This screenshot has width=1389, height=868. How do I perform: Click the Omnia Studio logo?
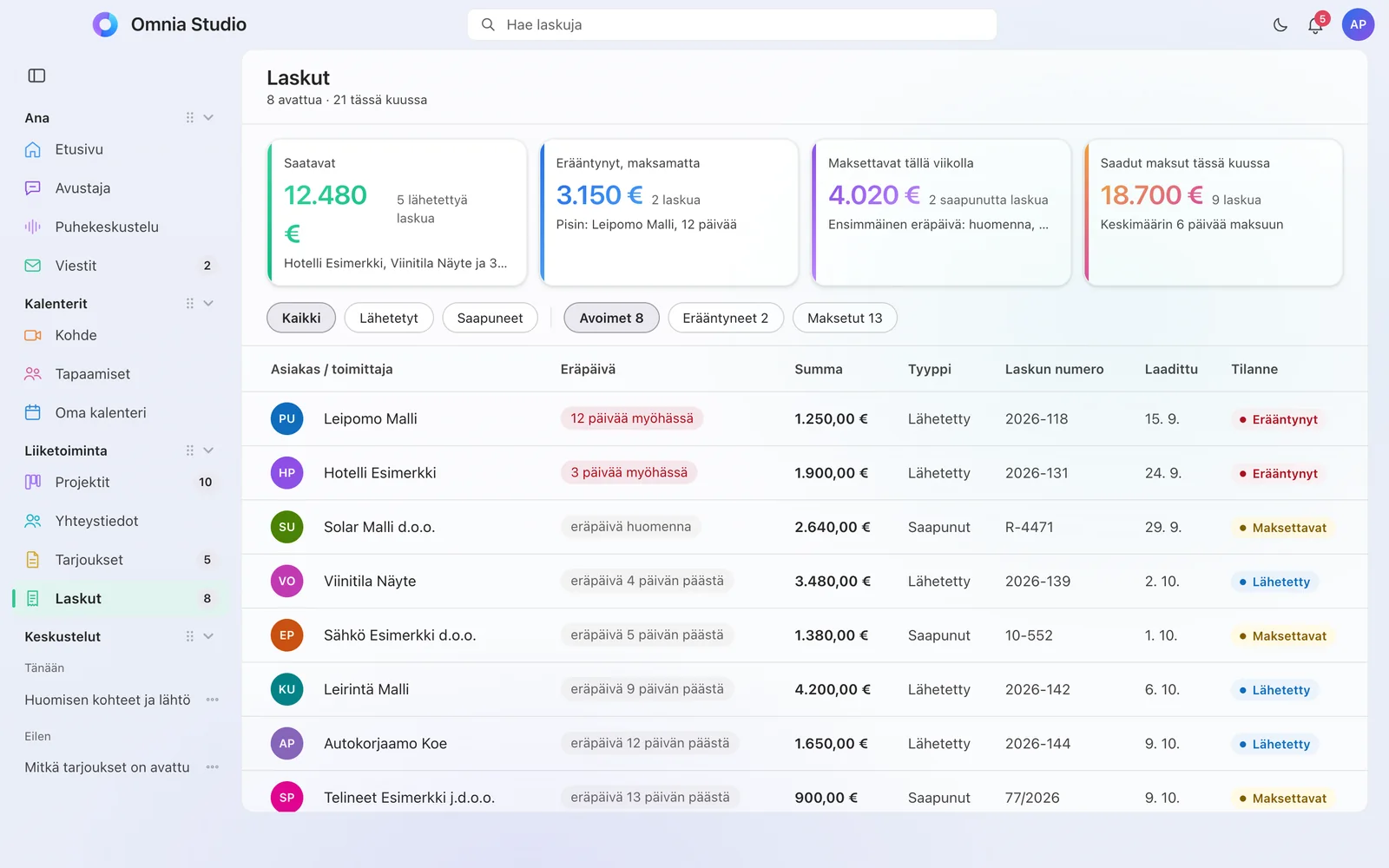click(105, 24)
